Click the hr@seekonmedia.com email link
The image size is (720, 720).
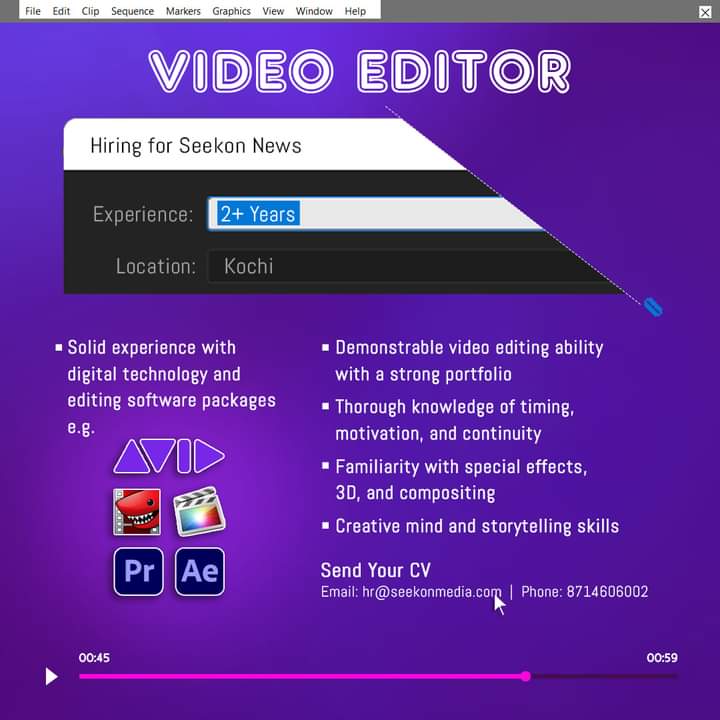pos(431,592)
